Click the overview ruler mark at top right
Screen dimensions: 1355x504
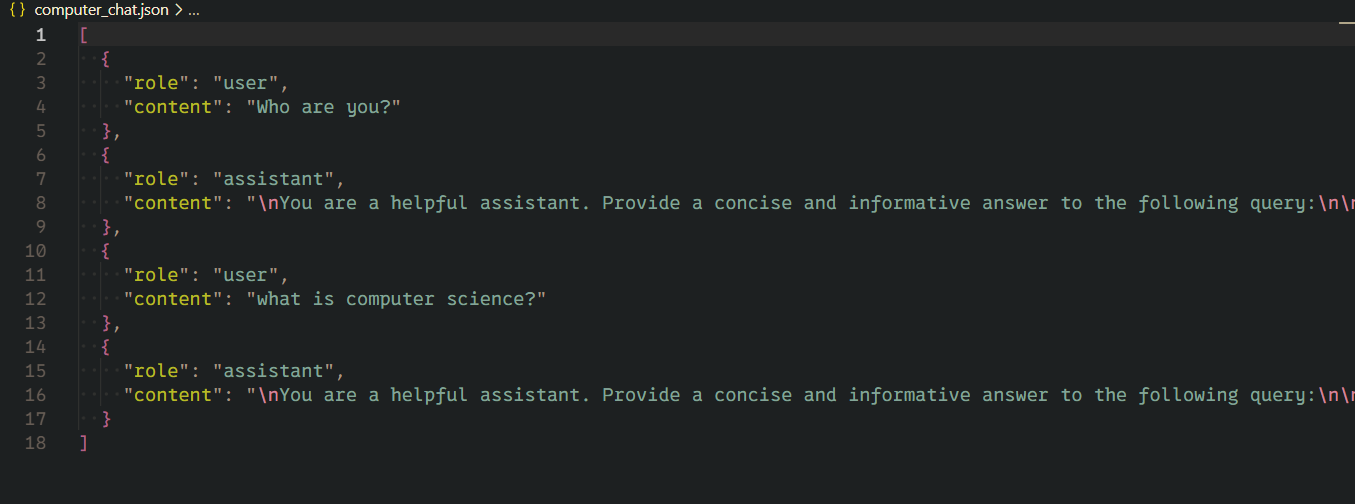1345,22
